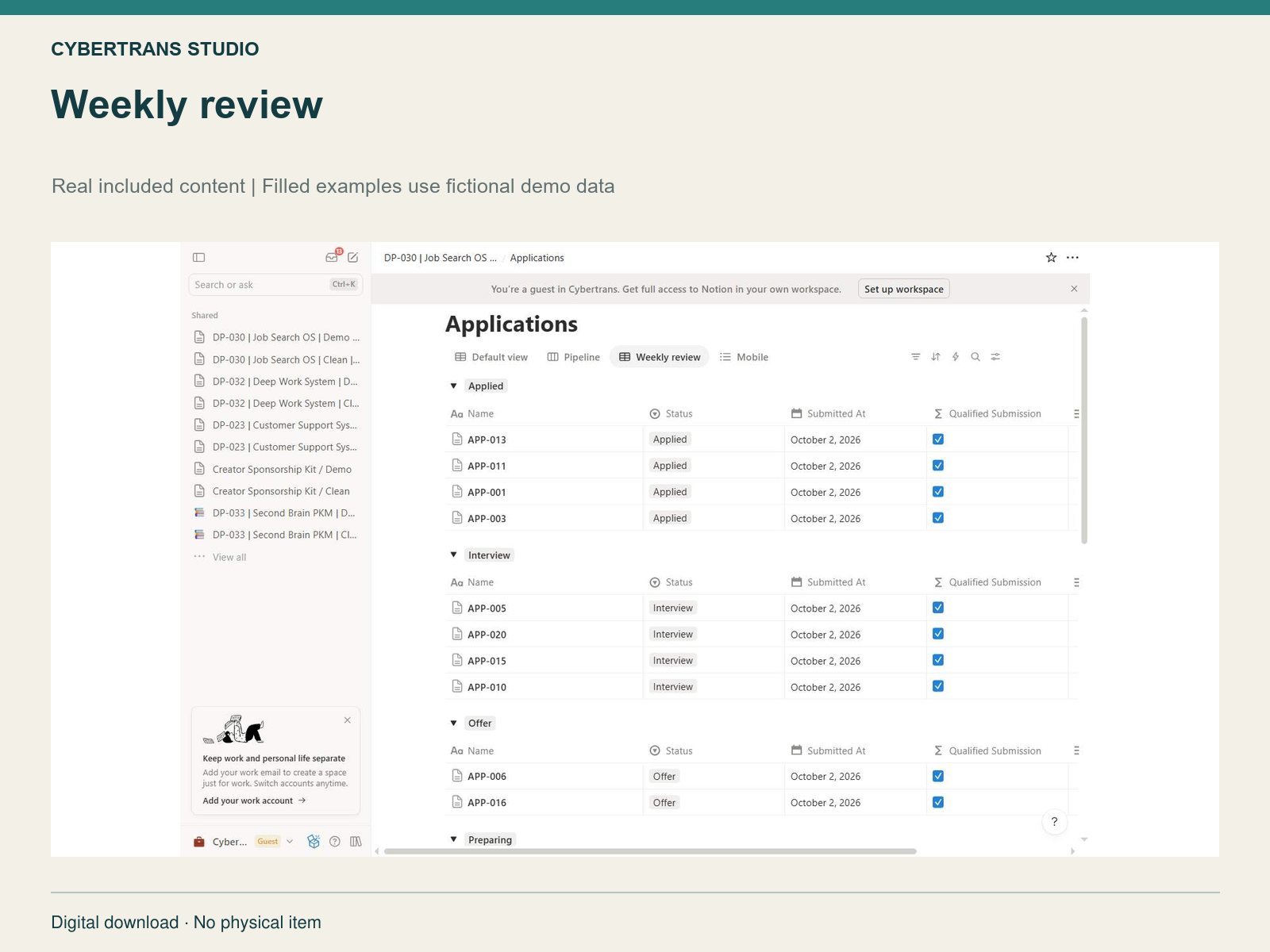Toggle Qualified Submission checkbox for APP-001
This screenshot has width=1270, height=952.
tap(938, 492)
